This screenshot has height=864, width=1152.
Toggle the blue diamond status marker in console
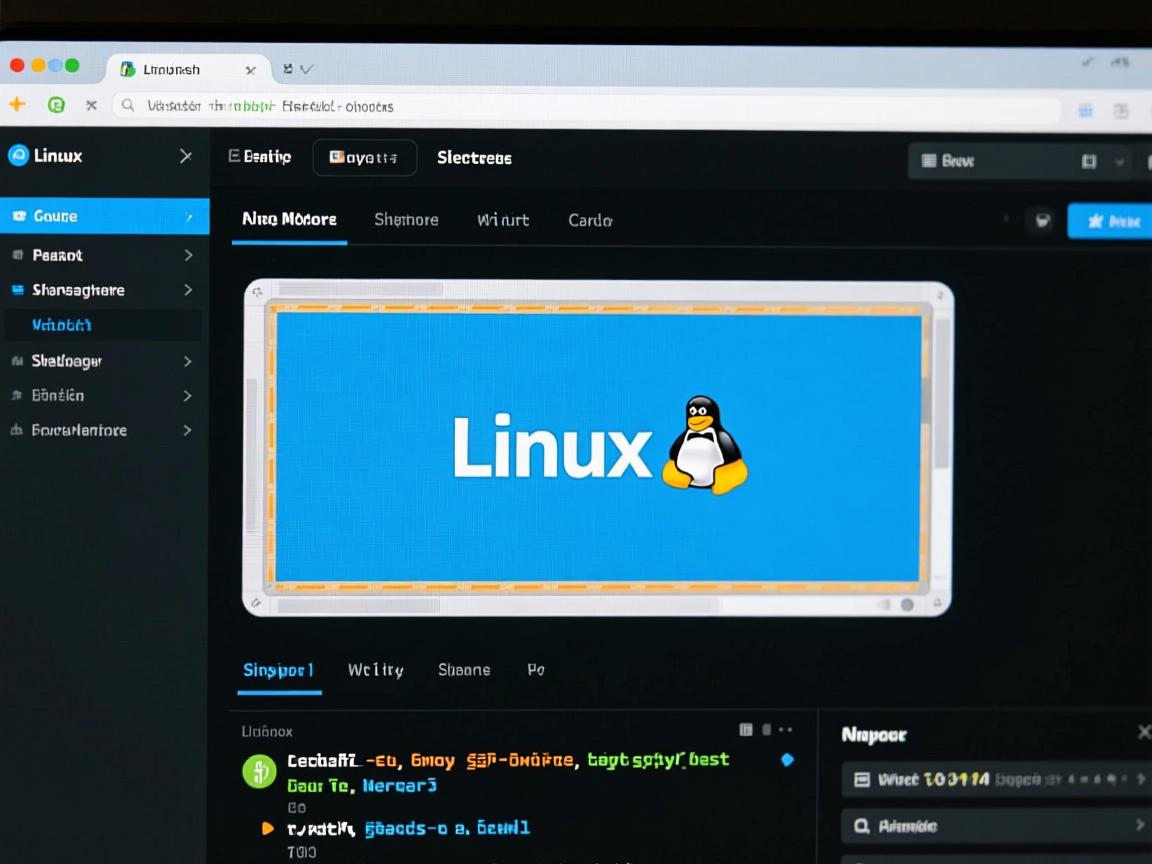pos(787,760)
